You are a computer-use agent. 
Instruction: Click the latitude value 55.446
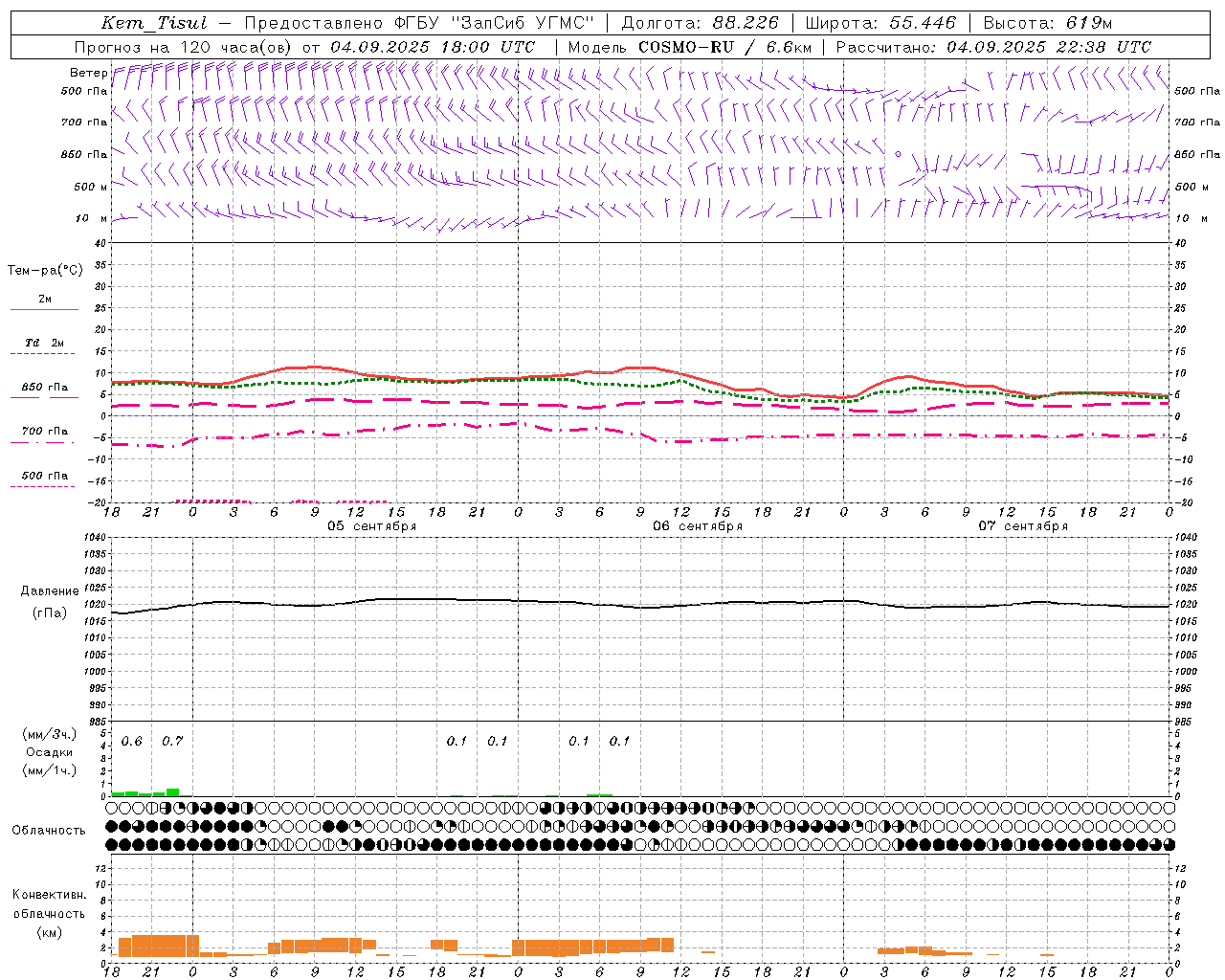(x=923, y=23)
